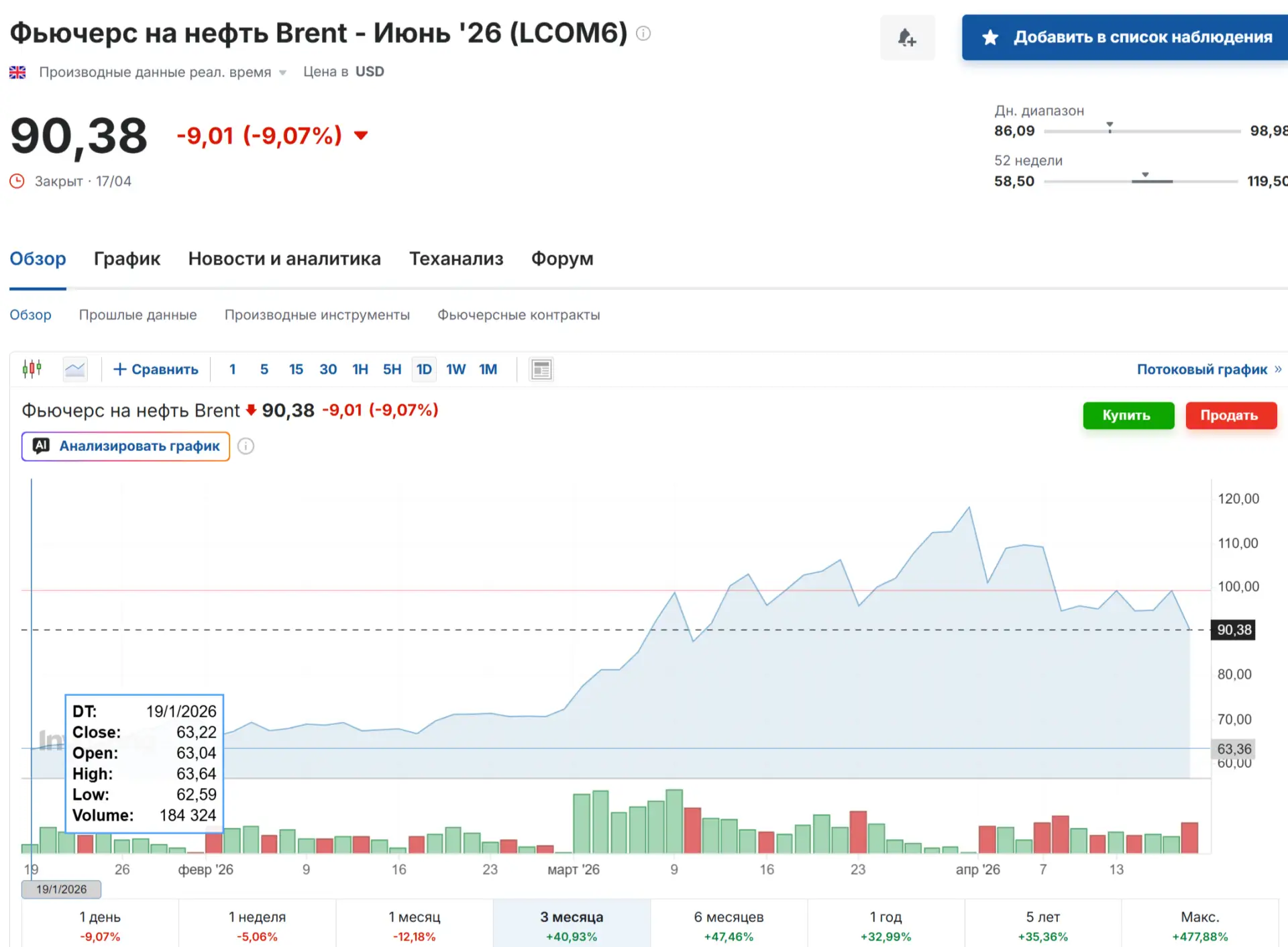Click the red down arrow by price change

pyautogui.click(x=361, y=136)
